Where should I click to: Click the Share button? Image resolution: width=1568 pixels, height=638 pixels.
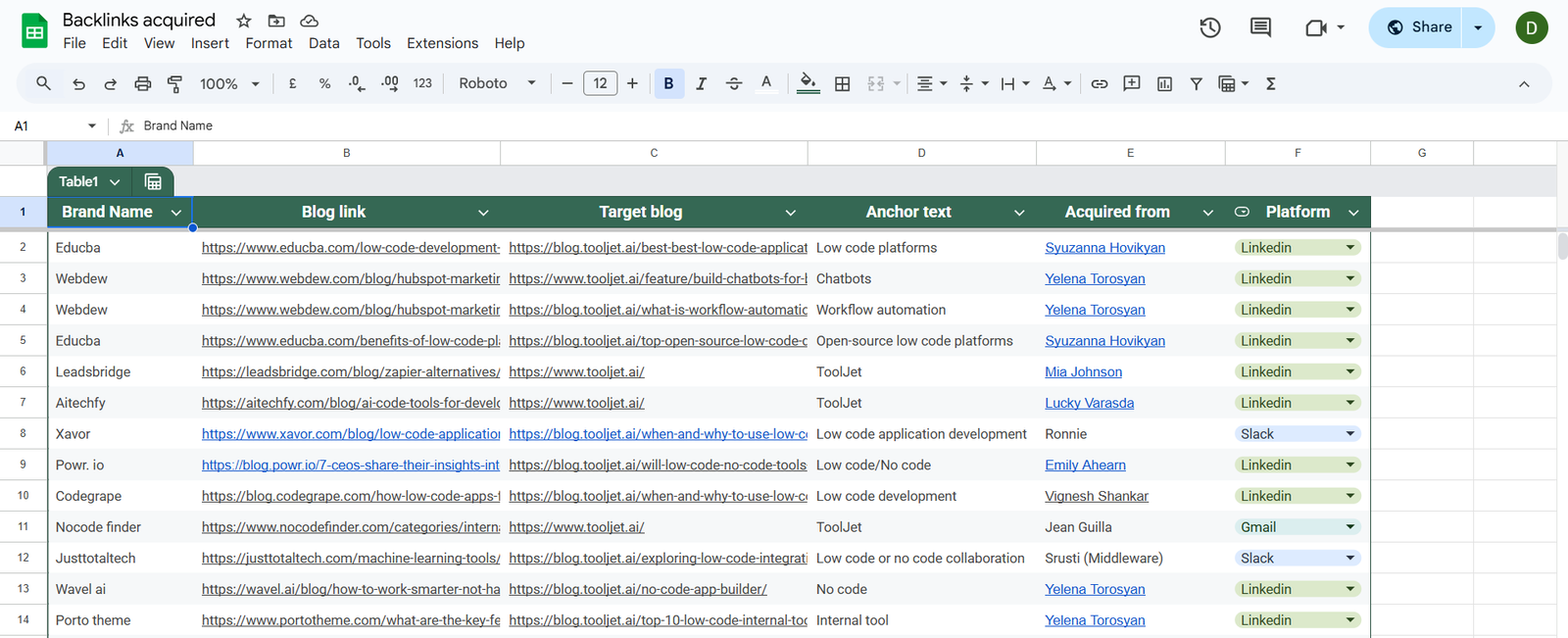(x=1417, y=27)
